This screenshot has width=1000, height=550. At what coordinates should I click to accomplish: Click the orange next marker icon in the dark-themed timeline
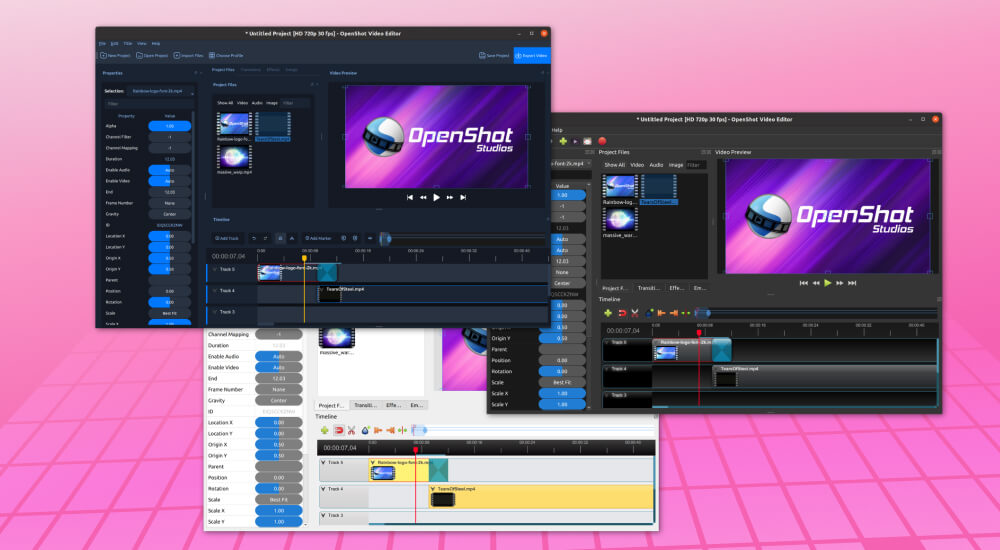[x=674, y=313]
